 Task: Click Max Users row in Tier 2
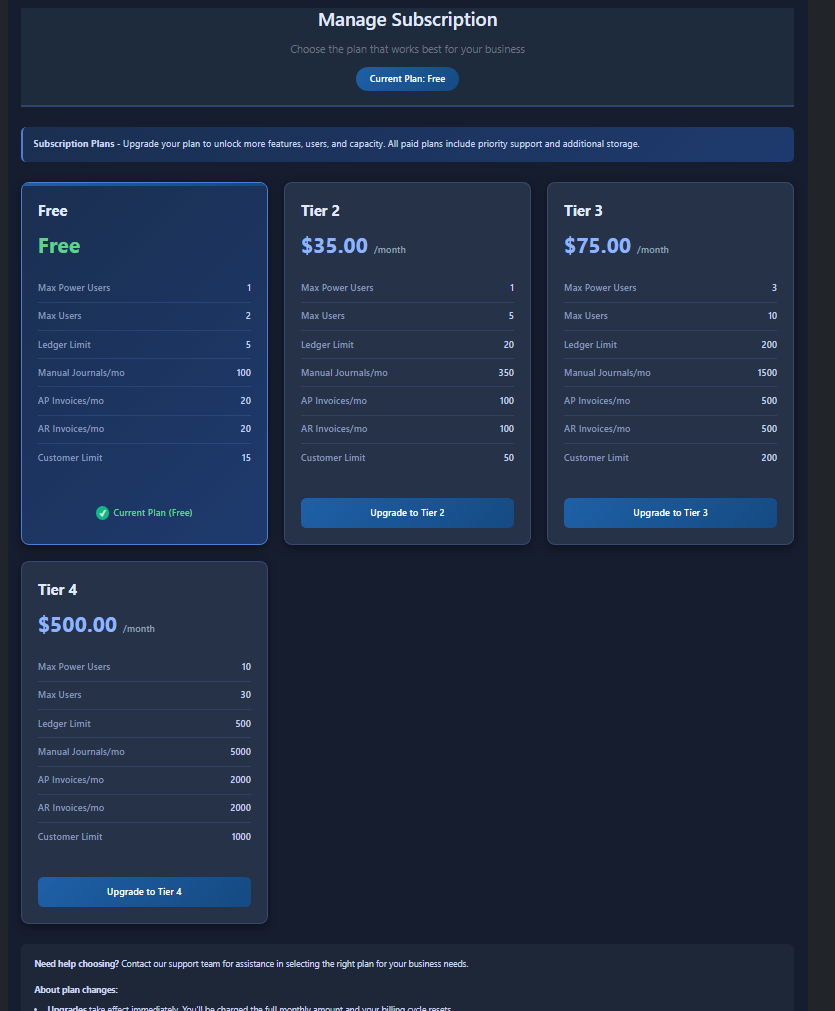408,316
